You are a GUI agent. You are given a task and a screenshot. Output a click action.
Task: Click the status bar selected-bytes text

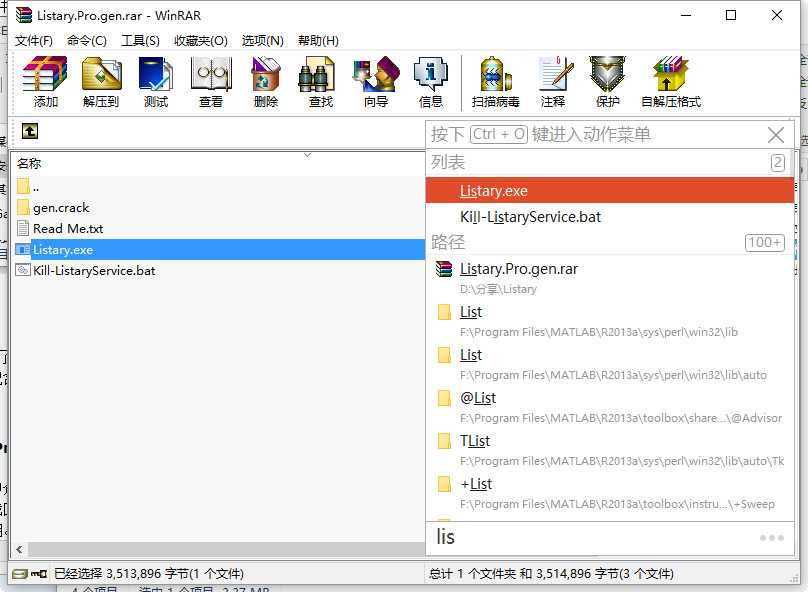(149, 574)
